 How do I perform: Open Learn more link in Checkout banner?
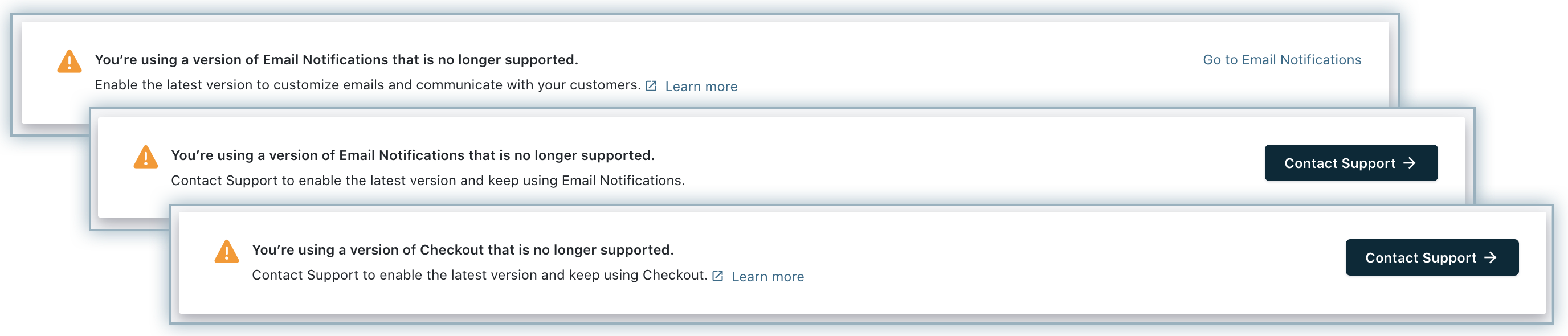coord(767,276)
